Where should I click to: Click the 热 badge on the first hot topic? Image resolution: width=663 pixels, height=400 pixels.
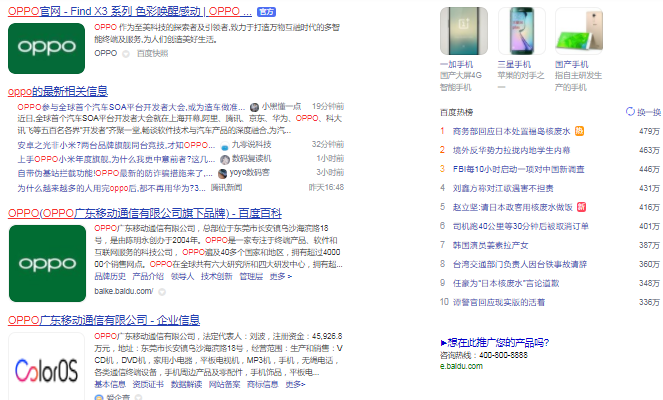[579, 131]
